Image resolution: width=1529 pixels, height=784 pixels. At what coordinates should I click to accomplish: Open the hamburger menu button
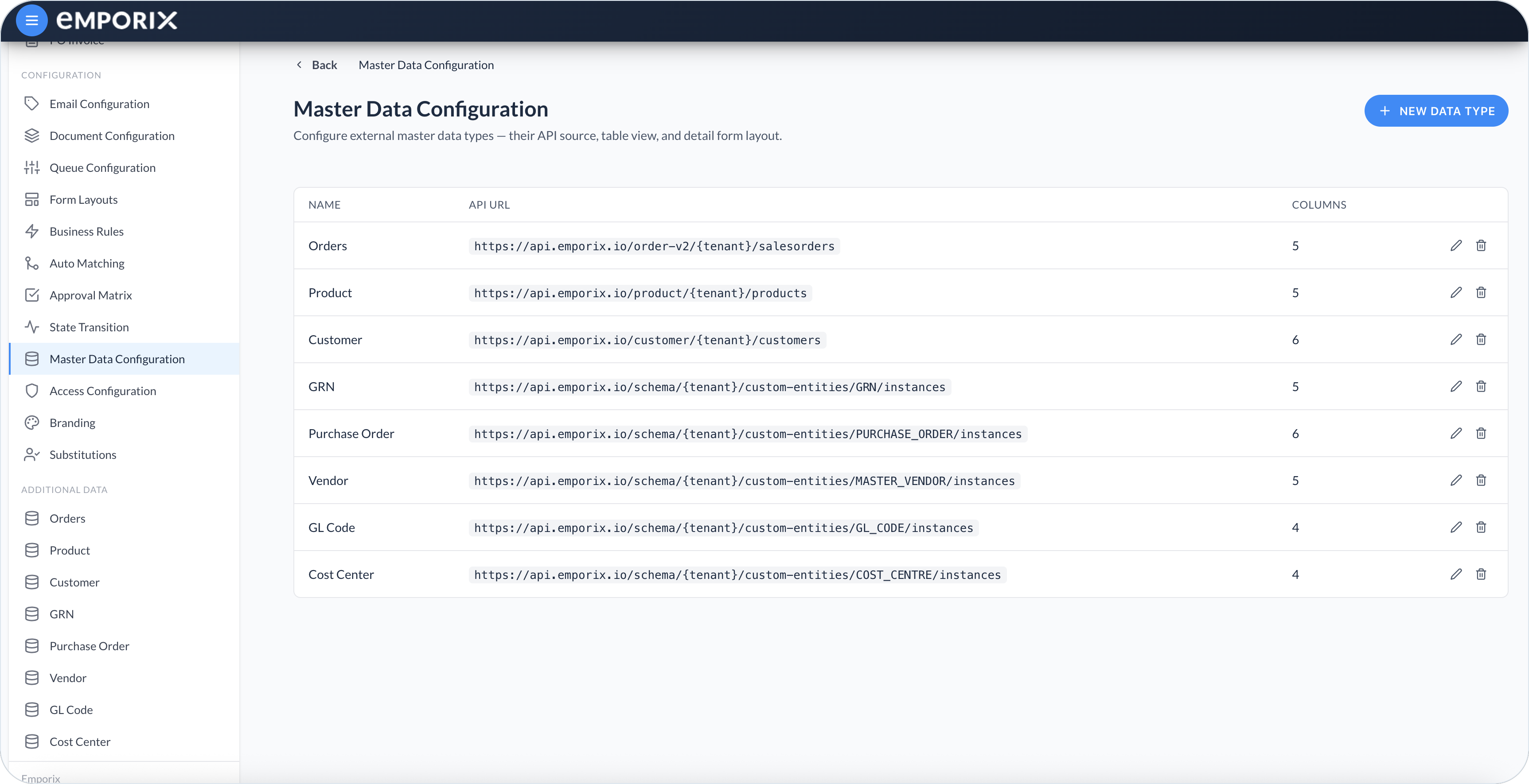point(31,21)
